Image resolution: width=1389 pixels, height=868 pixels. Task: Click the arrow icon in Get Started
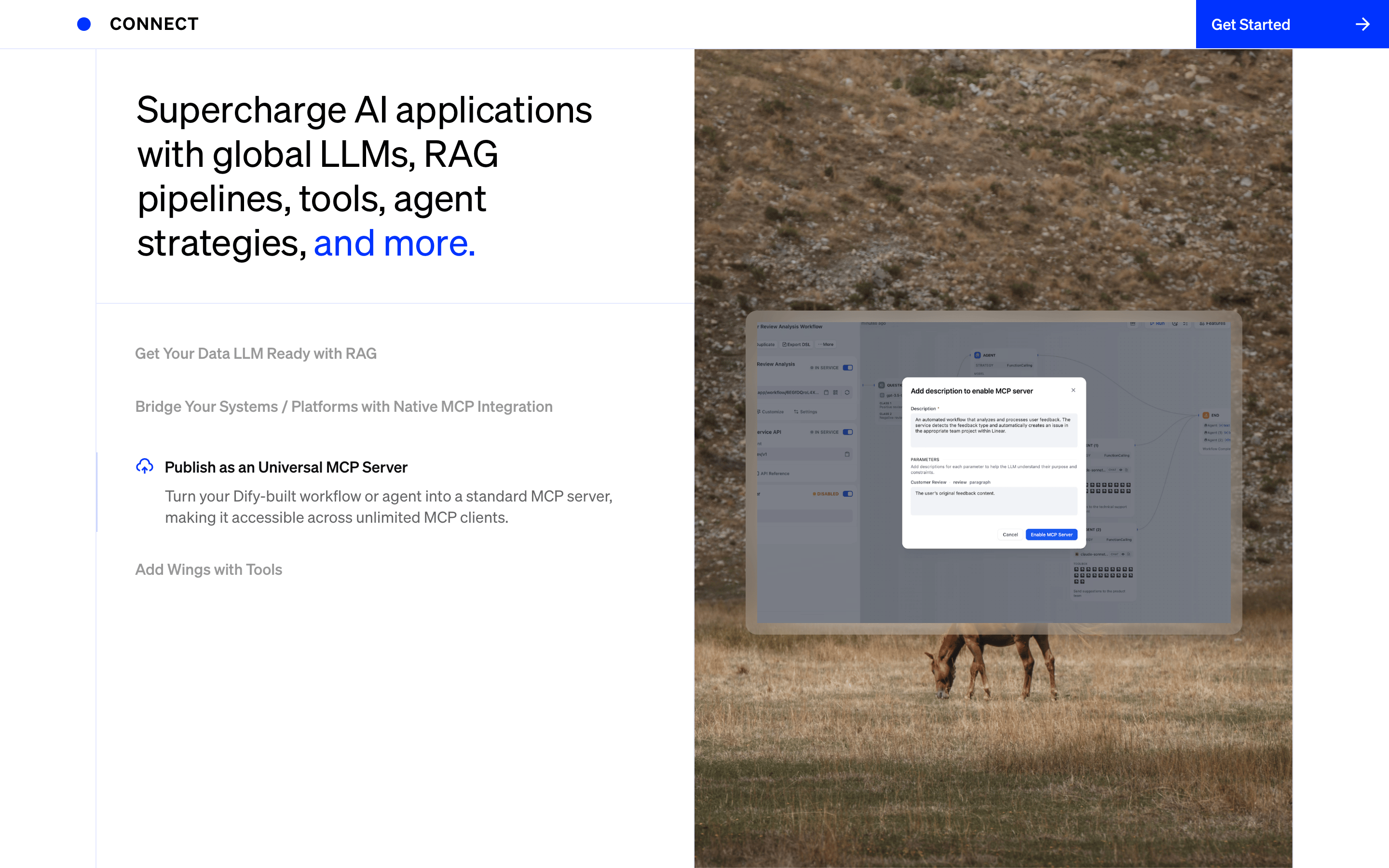[x=1362, y=24]
